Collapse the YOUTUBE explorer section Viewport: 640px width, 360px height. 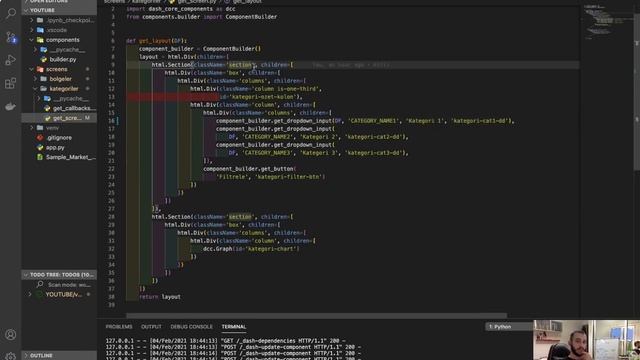(59, 10)
